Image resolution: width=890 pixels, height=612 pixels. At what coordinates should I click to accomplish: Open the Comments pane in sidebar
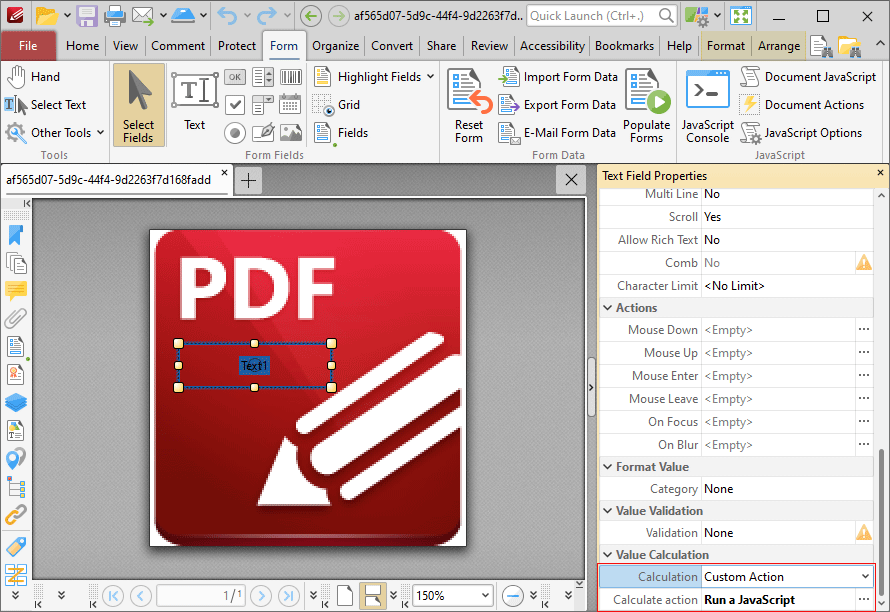(x=15, y=291)
